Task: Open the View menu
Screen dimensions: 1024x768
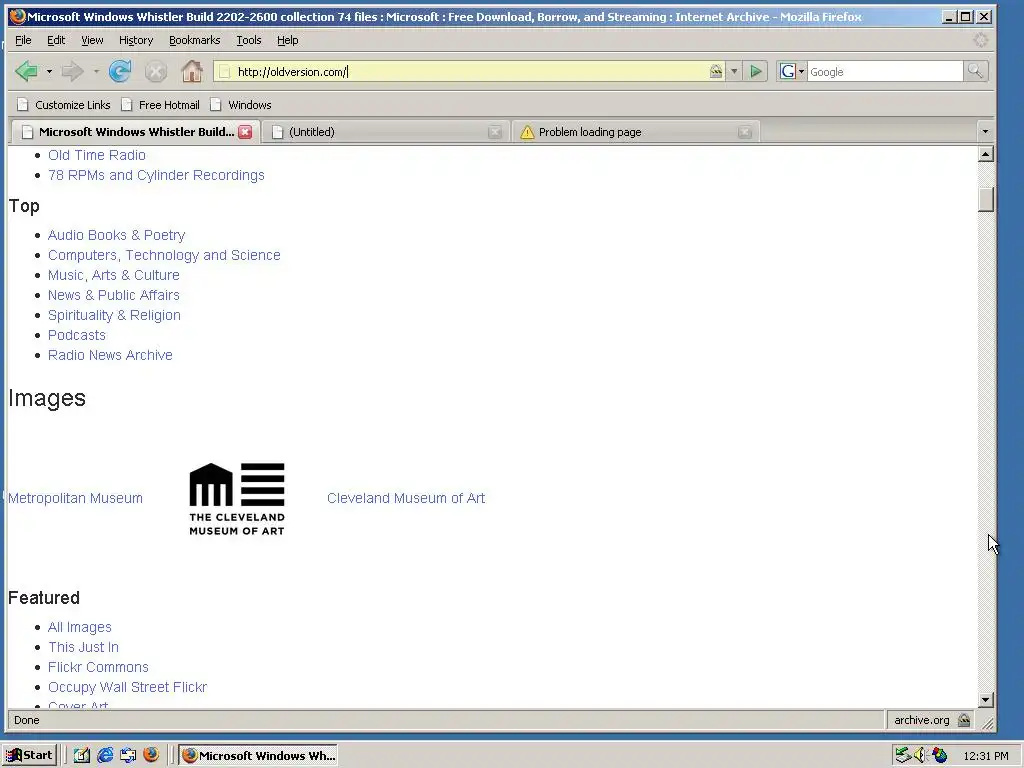Action: tap(92, 40)
